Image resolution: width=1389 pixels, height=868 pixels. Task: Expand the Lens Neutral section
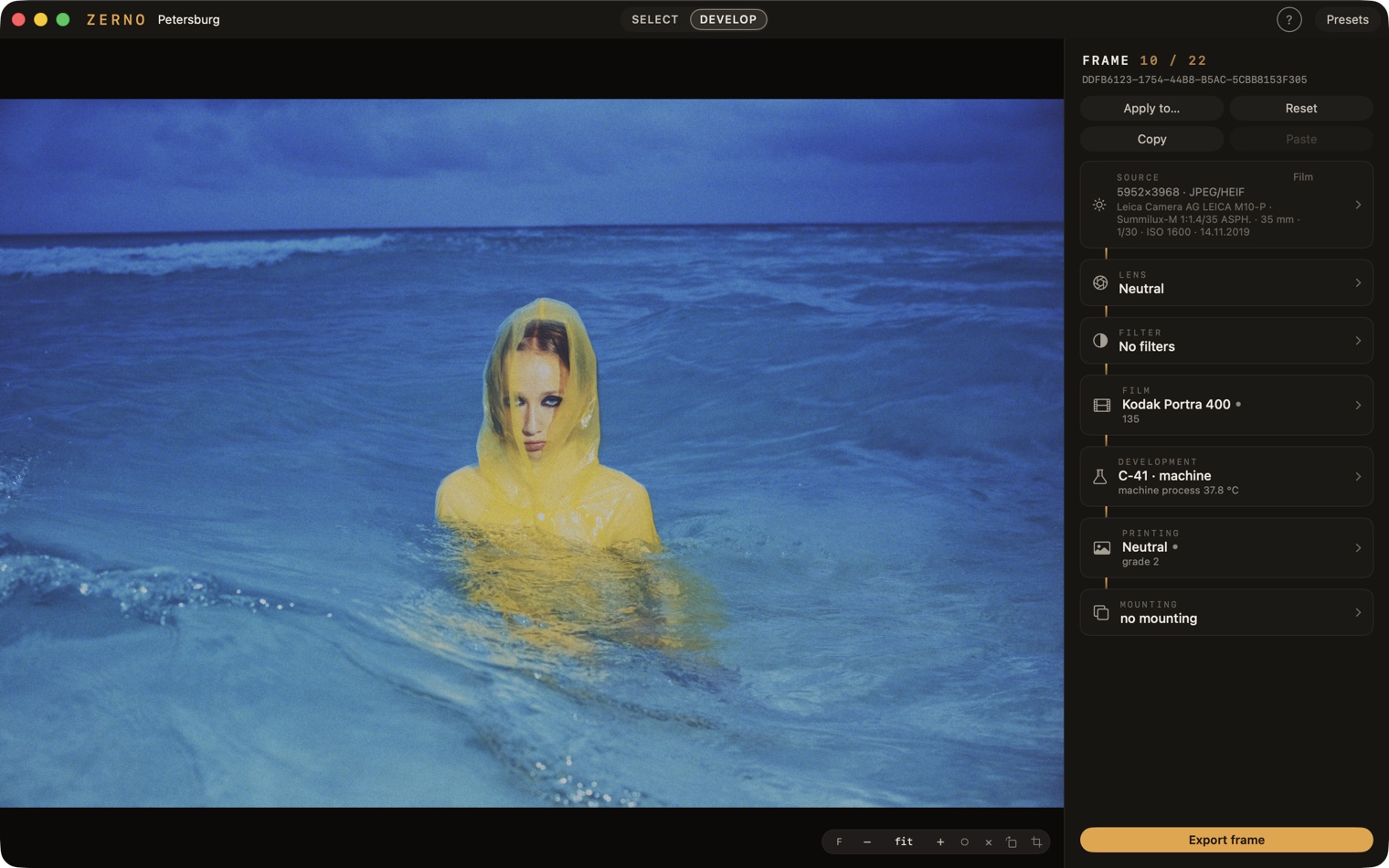click(1226, 282)
